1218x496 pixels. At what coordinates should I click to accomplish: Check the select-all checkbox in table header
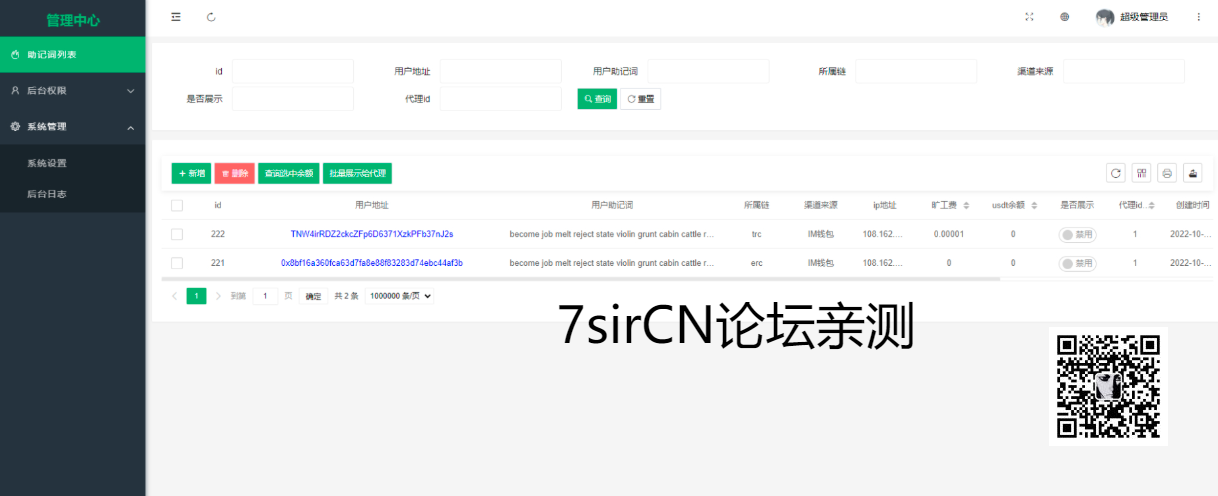pyautogui.click(x=177, y=205)
